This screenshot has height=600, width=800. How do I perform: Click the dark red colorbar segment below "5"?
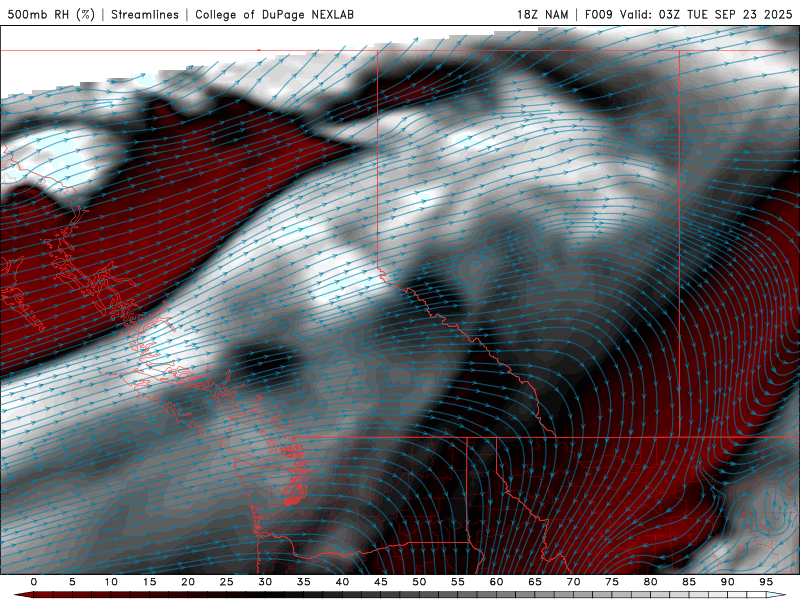(x=72, y=595)
